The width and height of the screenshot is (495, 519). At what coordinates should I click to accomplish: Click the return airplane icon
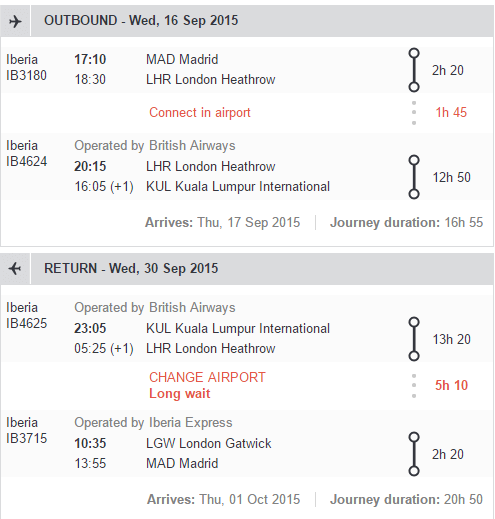pos(15,268)
